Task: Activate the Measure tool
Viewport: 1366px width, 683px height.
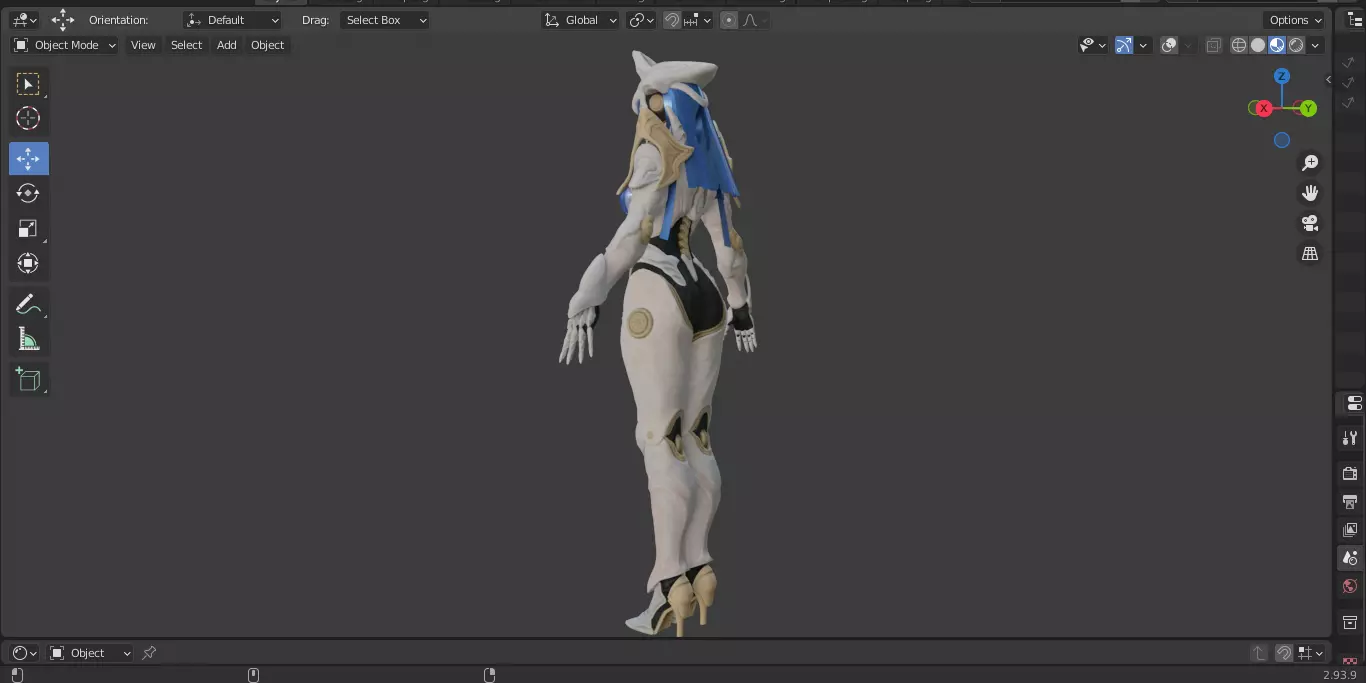Action: tap(28, 340)
